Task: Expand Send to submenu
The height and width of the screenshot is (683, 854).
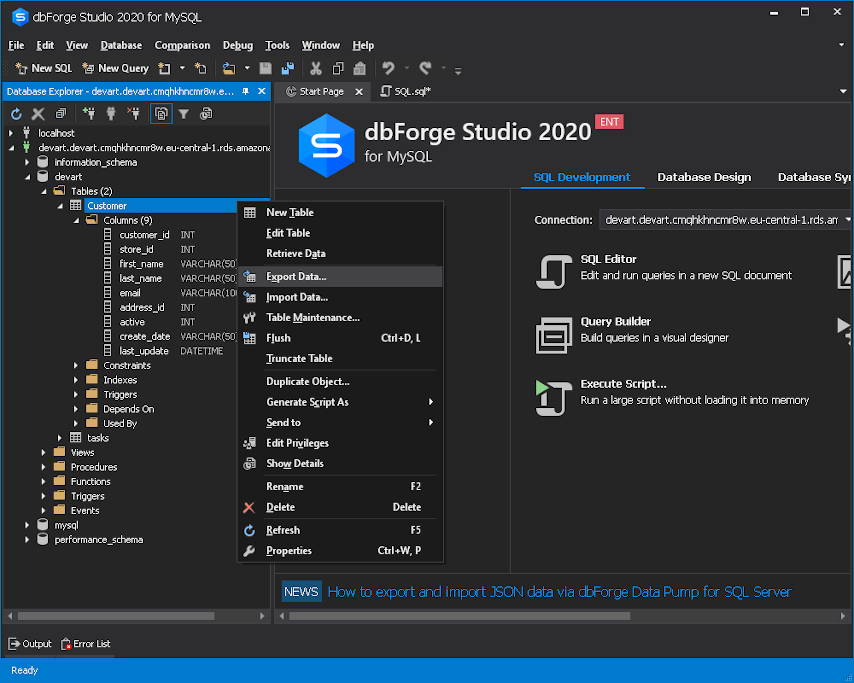Action: coord(340,423)
